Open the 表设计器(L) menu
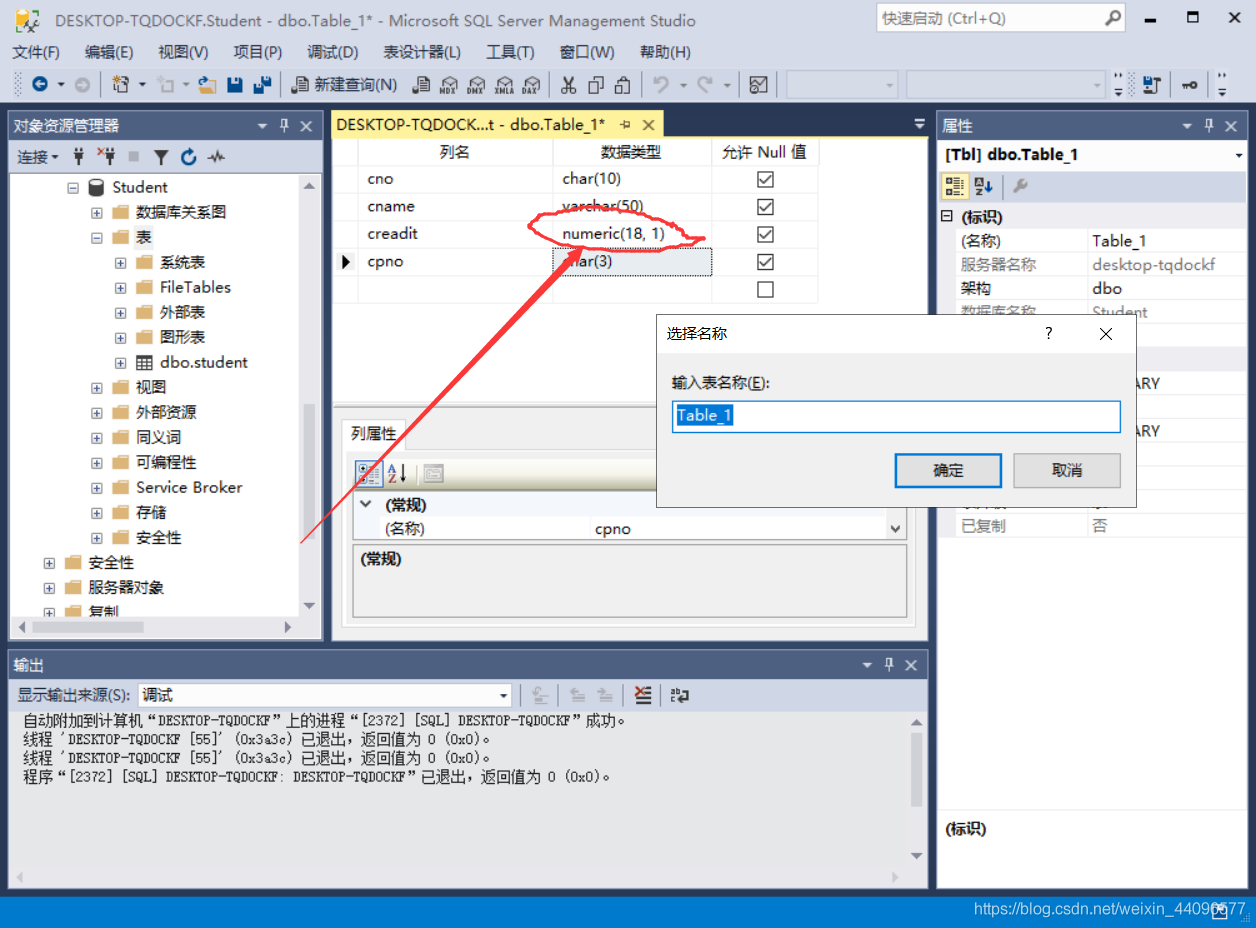The width and height of the screenshot is (1256, 928). pyautogui.click(x=422, y=52)
